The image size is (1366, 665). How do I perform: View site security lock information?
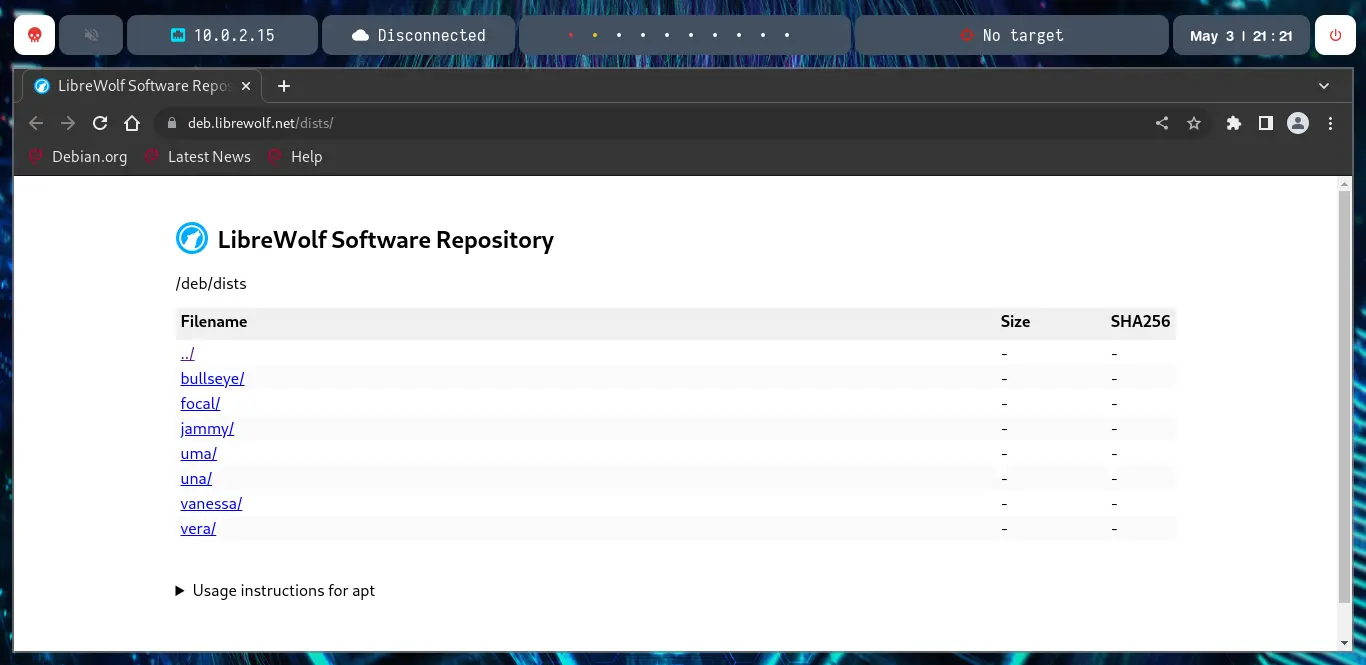(171, 123)
